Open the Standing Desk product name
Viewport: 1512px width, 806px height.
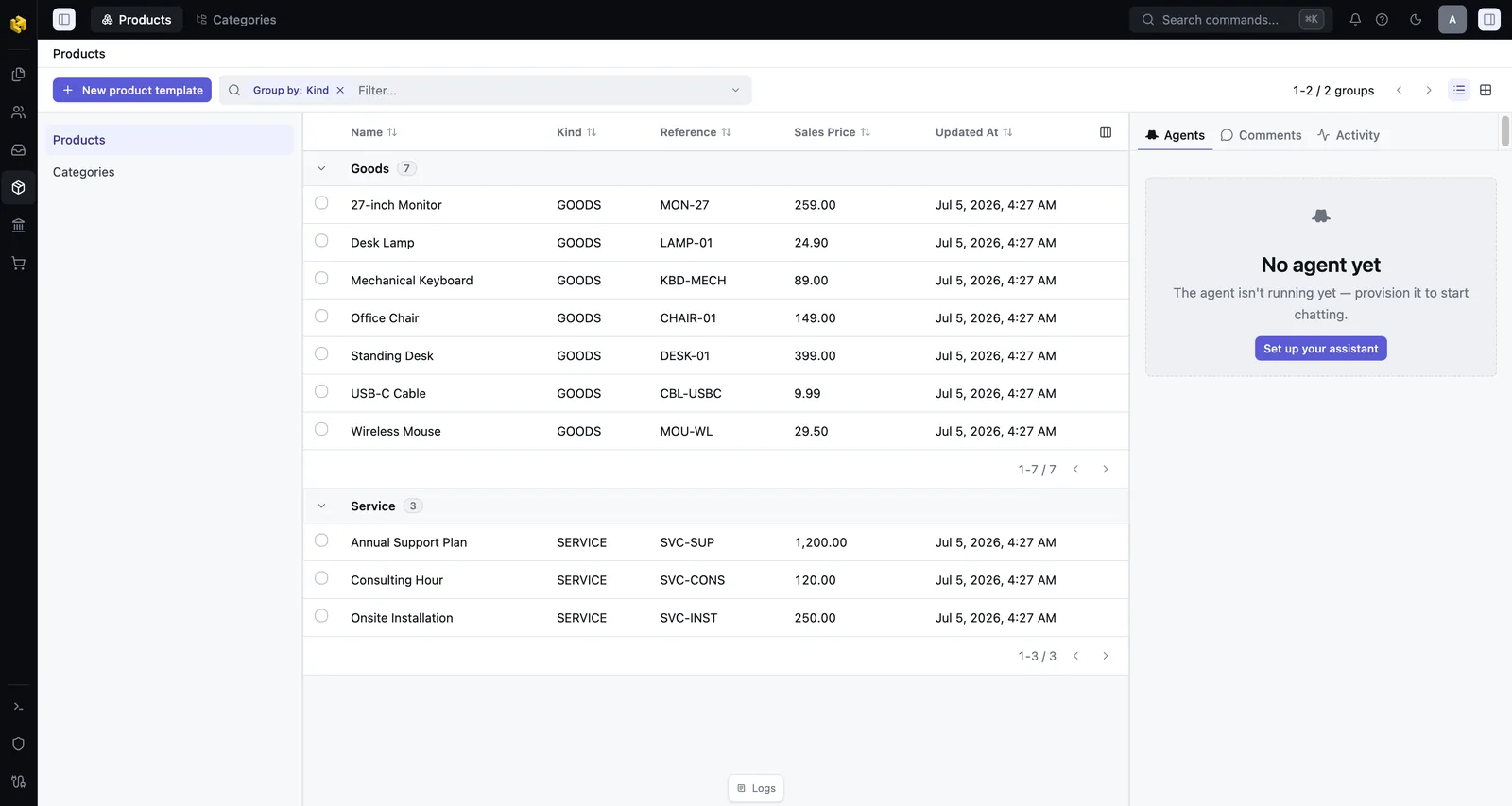[392, 356]
